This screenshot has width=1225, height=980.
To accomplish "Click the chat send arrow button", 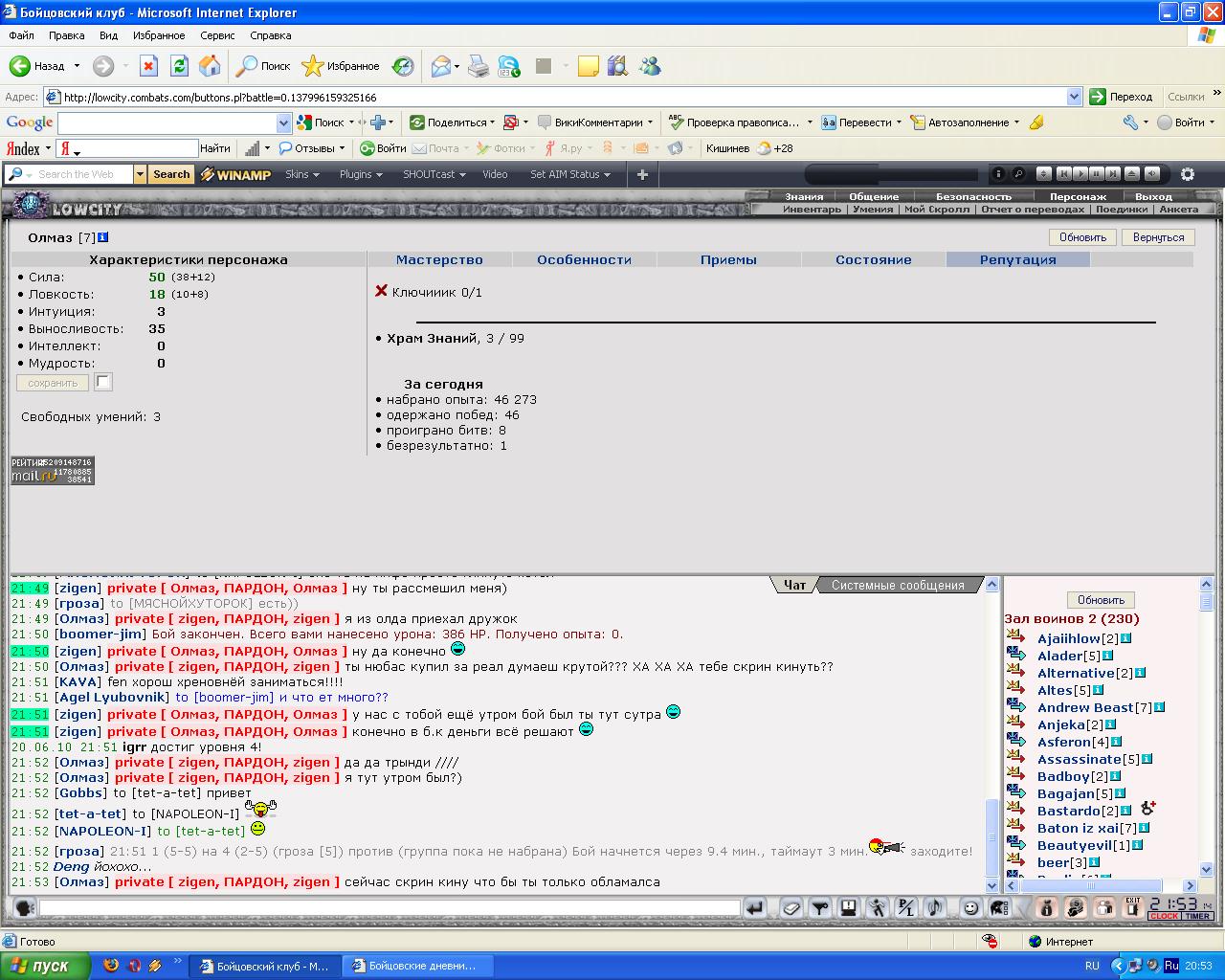I will tap(755, 907).
